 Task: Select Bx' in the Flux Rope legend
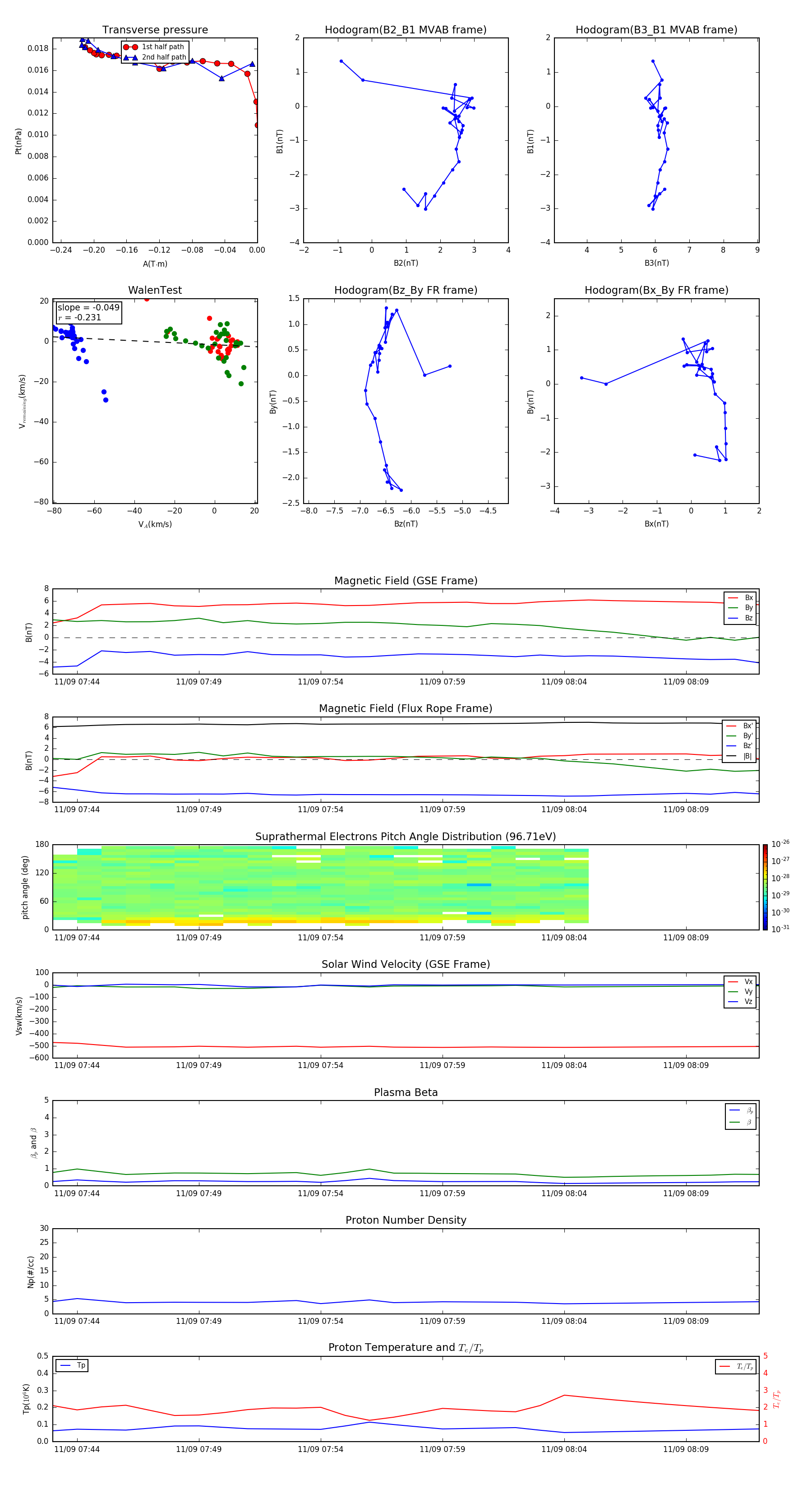(x=740, y=726)
